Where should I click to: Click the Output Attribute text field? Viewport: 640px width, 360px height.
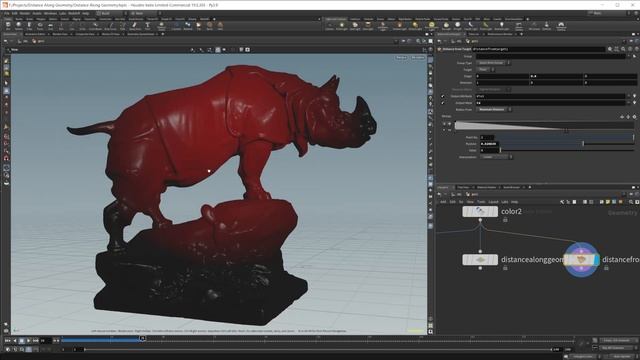[x=550, y=96]
